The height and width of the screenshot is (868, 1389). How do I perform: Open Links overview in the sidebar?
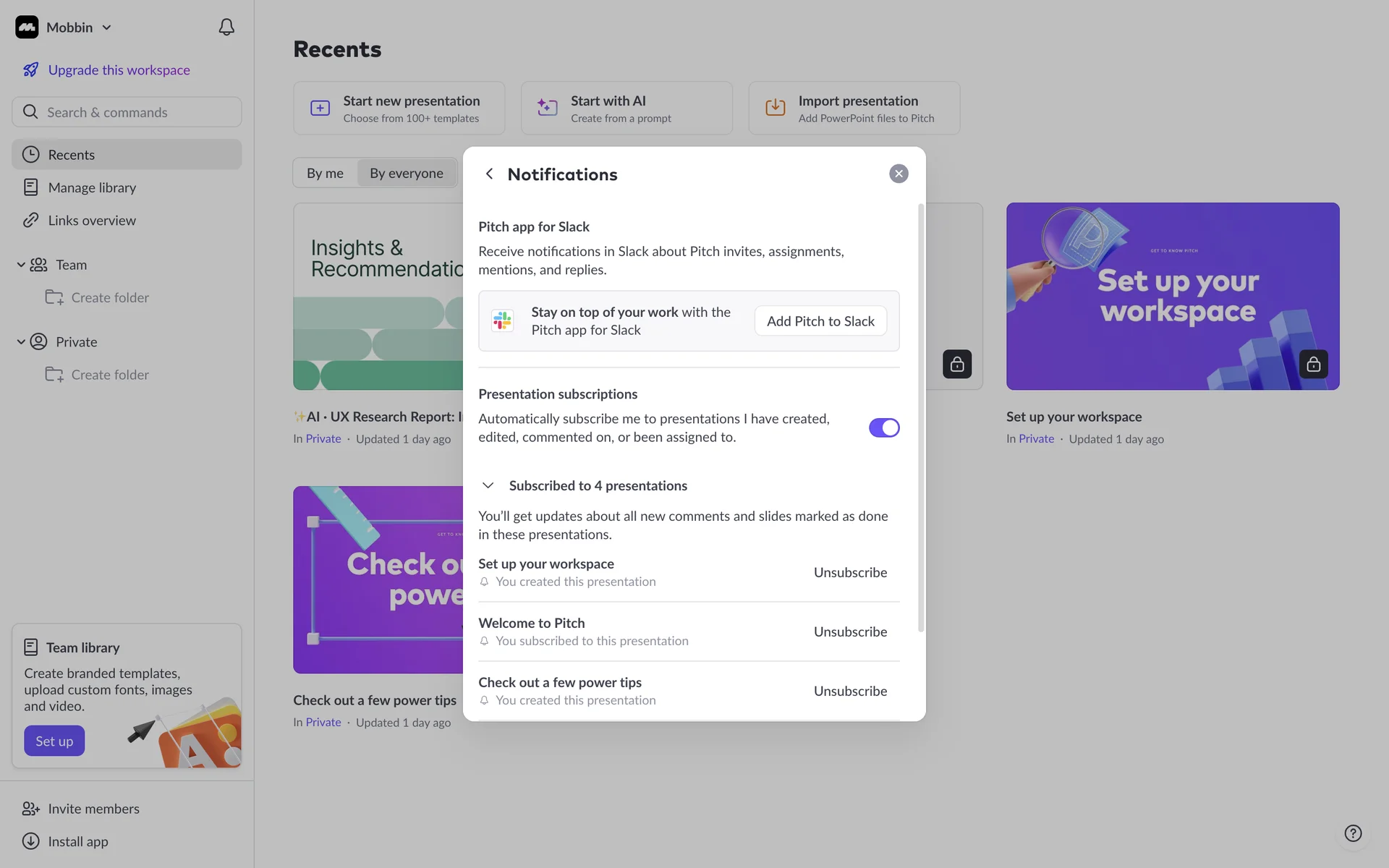click(x=92, y=221)
